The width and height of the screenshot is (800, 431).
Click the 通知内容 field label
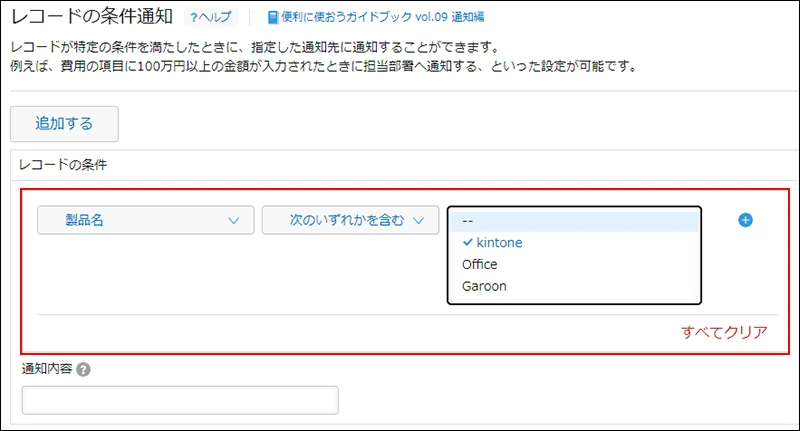(x=47, y=369)
